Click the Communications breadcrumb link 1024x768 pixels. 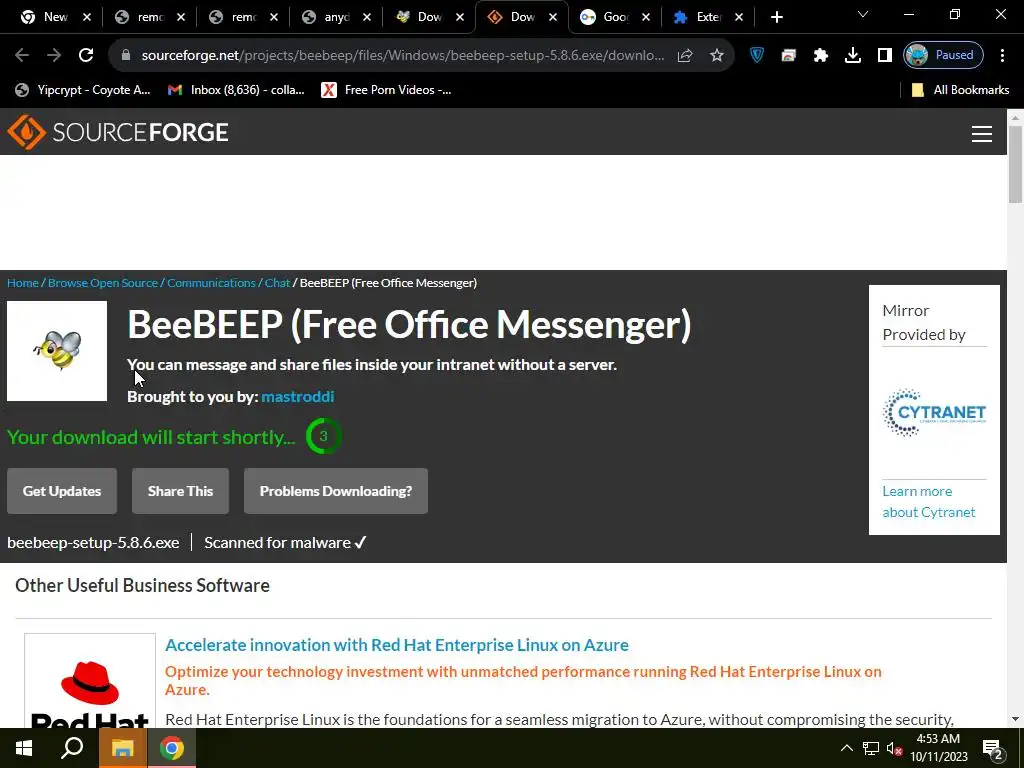pyautogui.click(x=211, y=283)
